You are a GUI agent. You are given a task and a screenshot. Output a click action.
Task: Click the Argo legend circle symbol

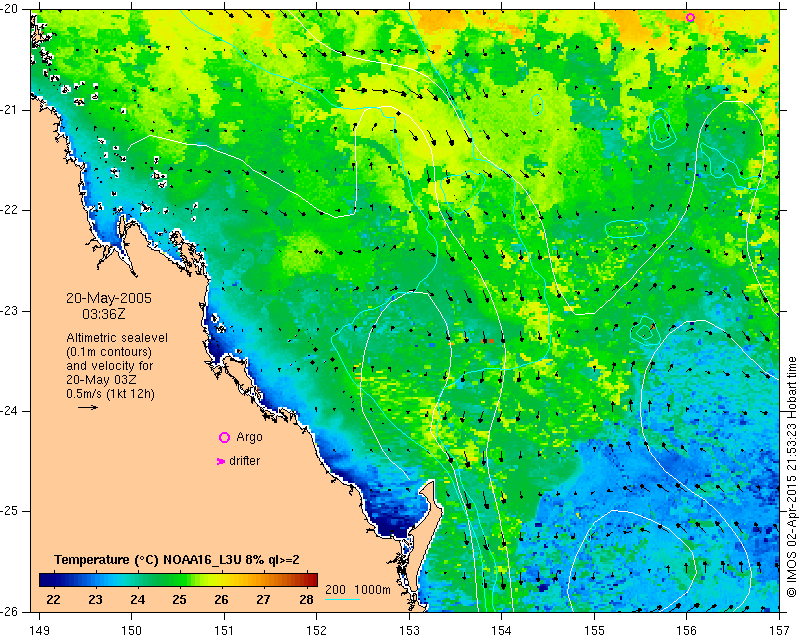coord(224,437)
